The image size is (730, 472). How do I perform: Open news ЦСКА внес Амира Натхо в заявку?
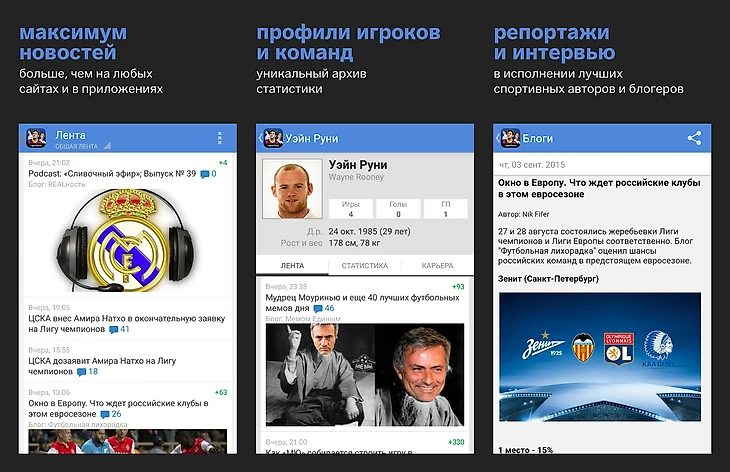127,324
